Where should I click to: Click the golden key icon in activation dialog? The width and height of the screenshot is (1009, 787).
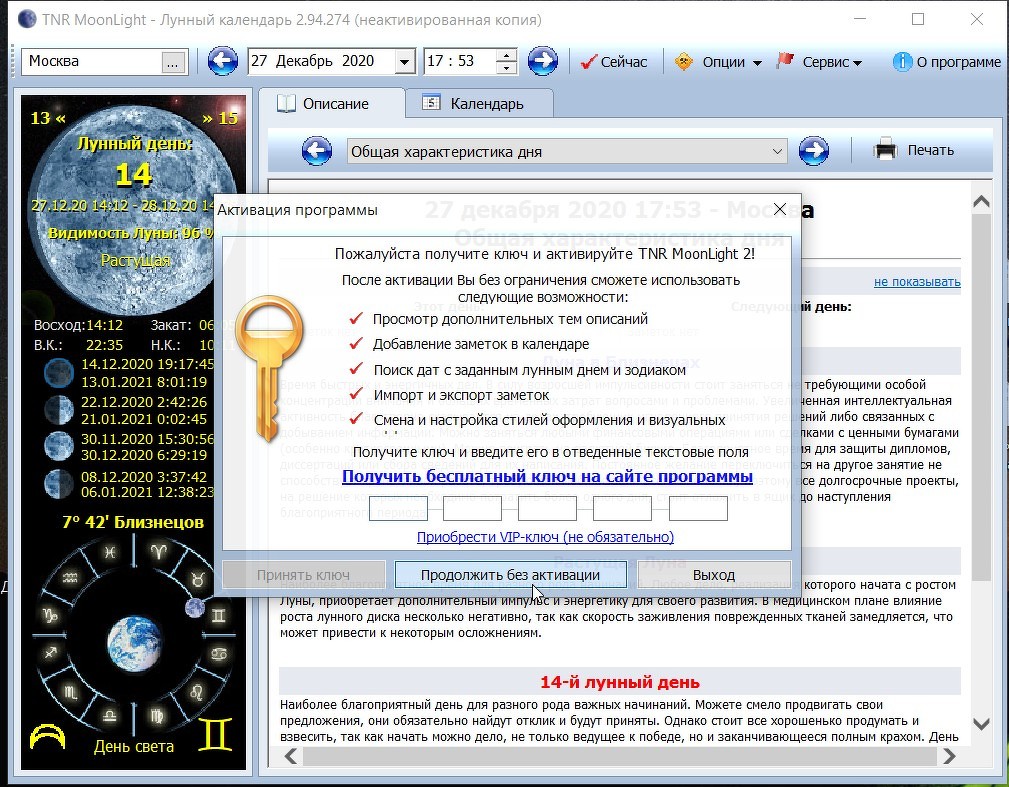269,368
